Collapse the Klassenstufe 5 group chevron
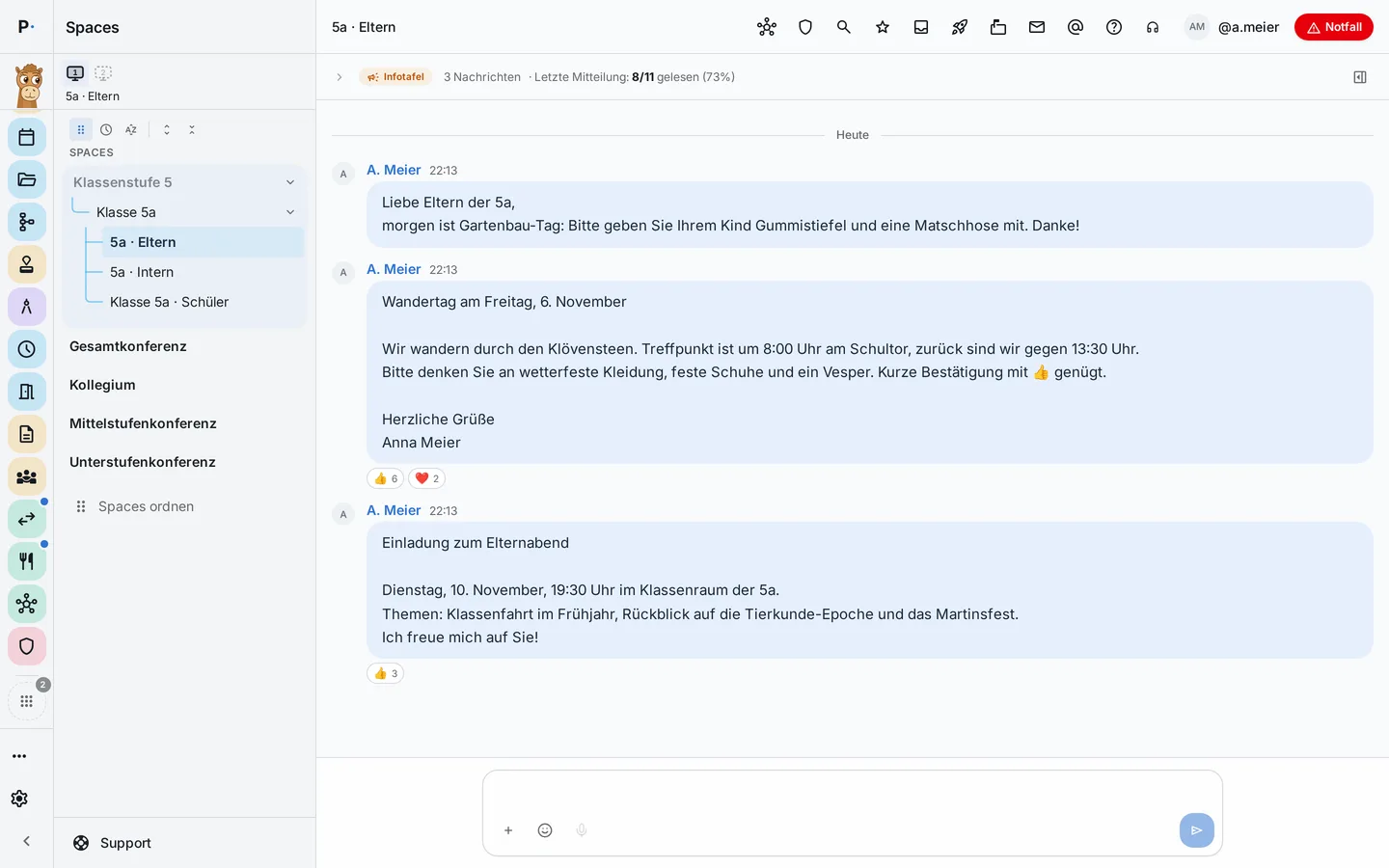The image size is (1389, 868). [x=290, y=182]
